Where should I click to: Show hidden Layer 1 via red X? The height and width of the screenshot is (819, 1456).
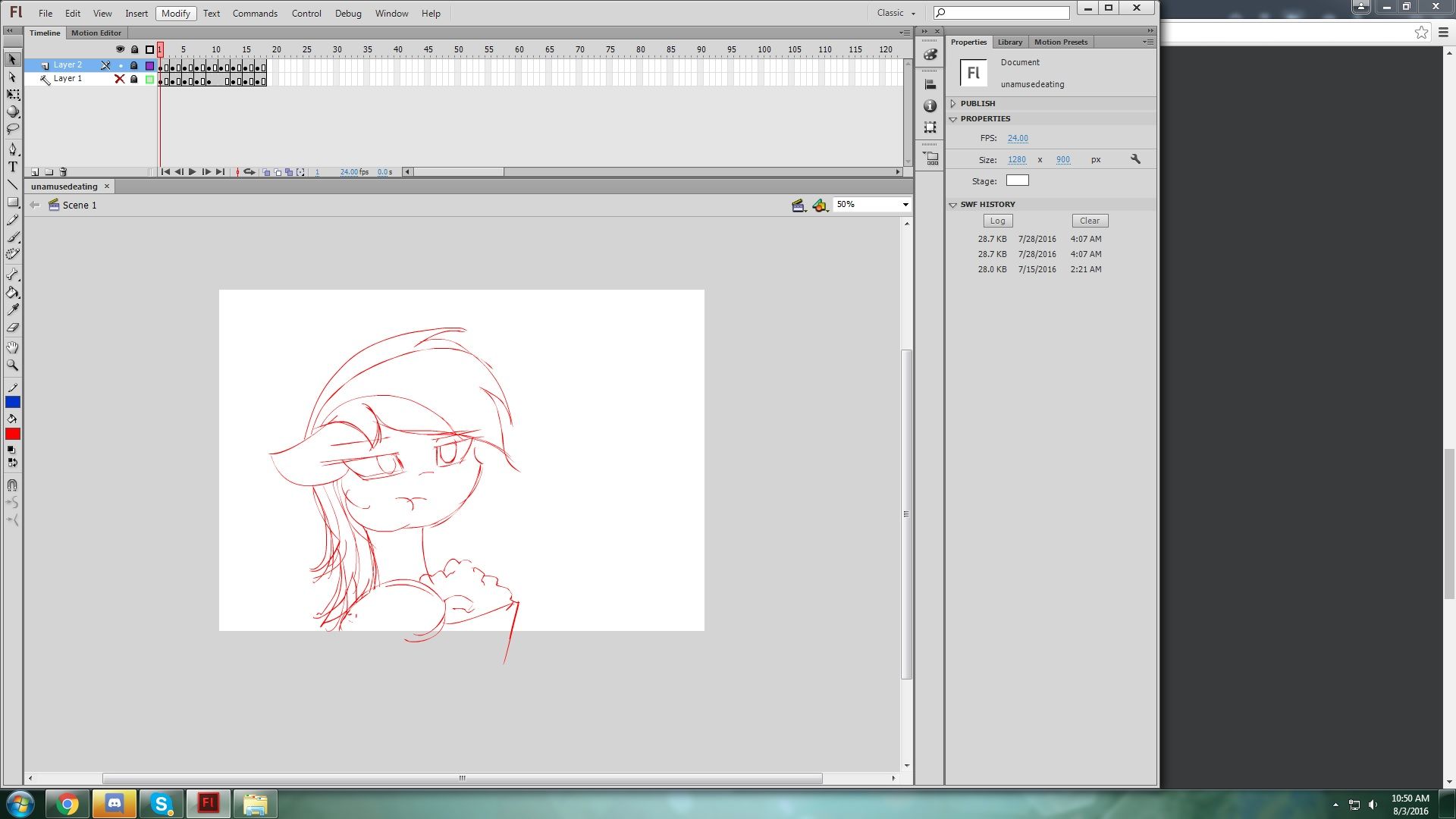[x=119, y=79]
